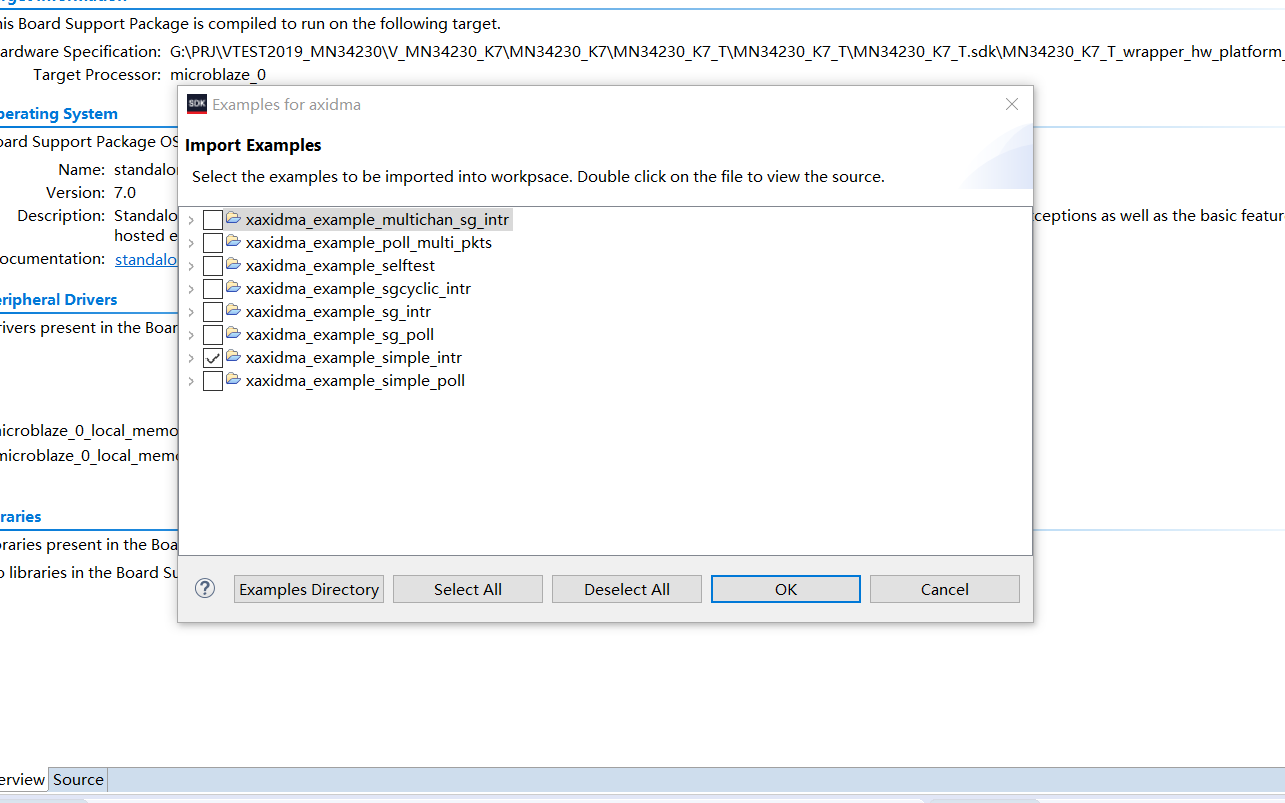Select the xaxidma_example_sg_intr row label
Screen dimensions: 1285x803
[338, 312]
